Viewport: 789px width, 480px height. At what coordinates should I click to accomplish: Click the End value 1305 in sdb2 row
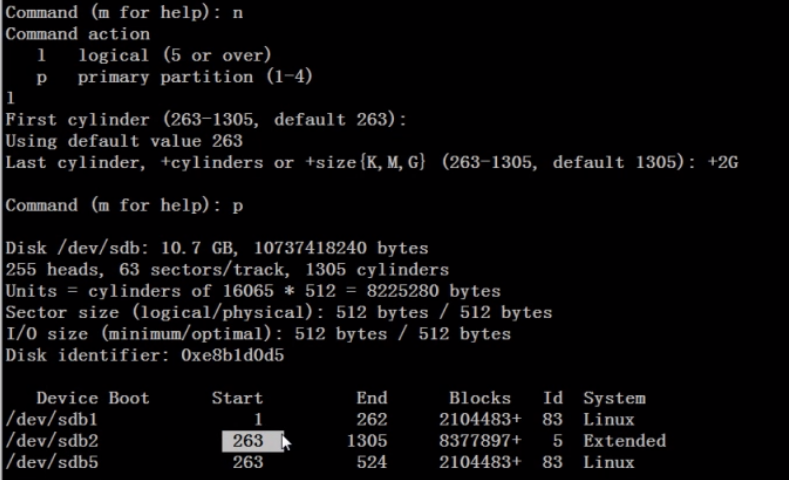click(367, 441)
